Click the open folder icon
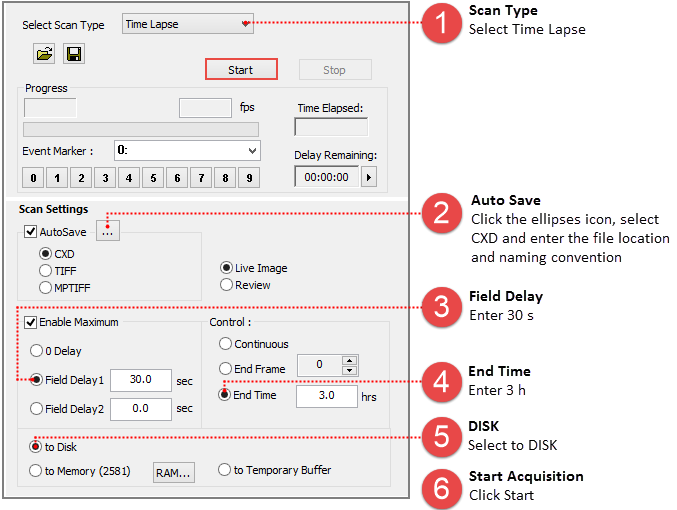This screenshot has width=677, height=510. (43, 53)
